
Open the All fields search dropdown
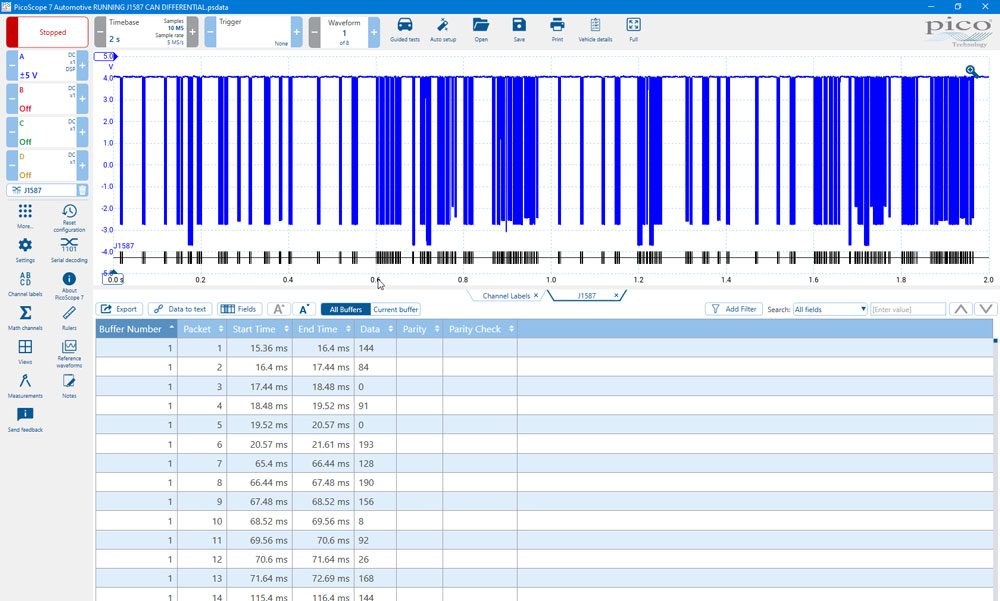[830, 309]
